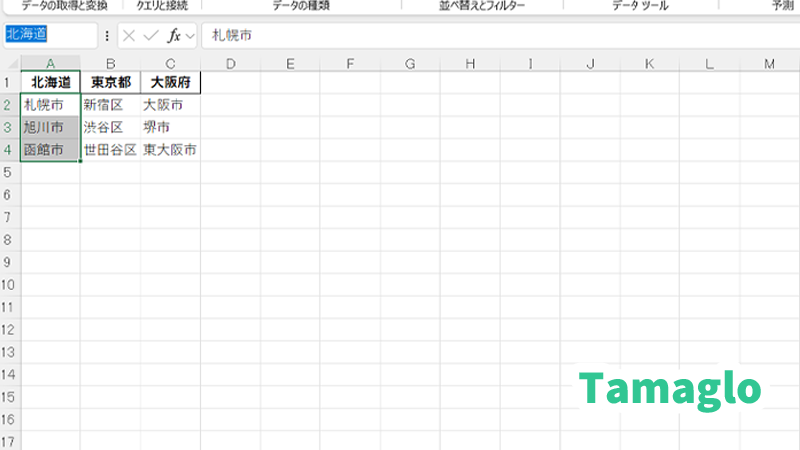
Task: Click the 並べ替えとフィルター ribbon group label
Action: pos(482,5)
